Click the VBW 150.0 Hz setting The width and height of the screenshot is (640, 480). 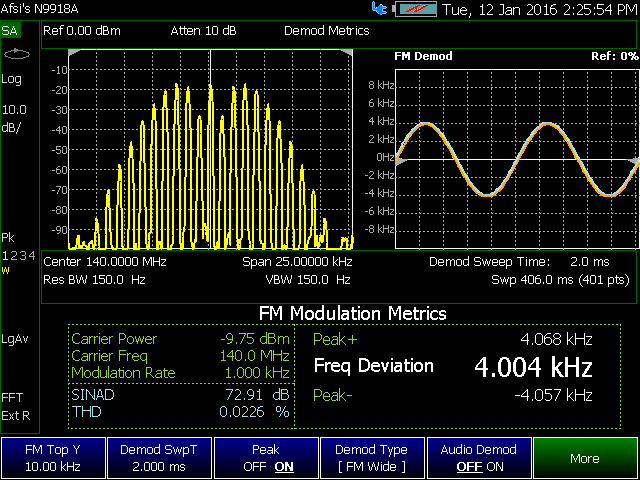coord(308,280)
